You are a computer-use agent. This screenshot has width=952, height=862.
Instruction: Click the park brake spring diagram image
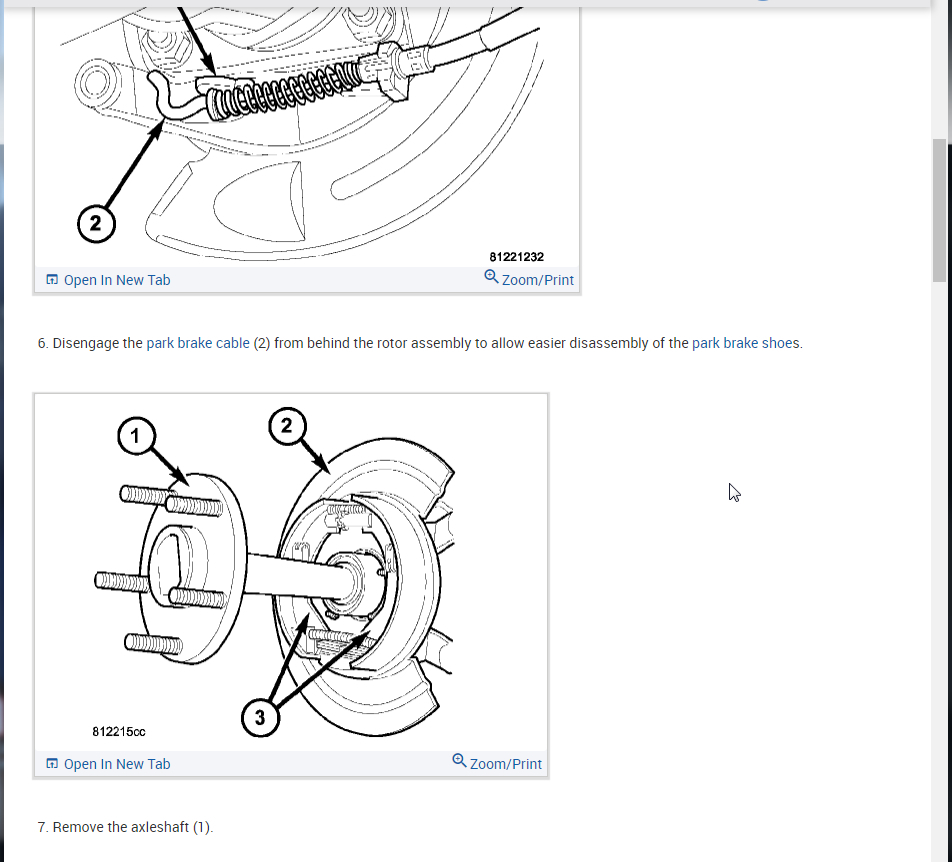[307, 137]
